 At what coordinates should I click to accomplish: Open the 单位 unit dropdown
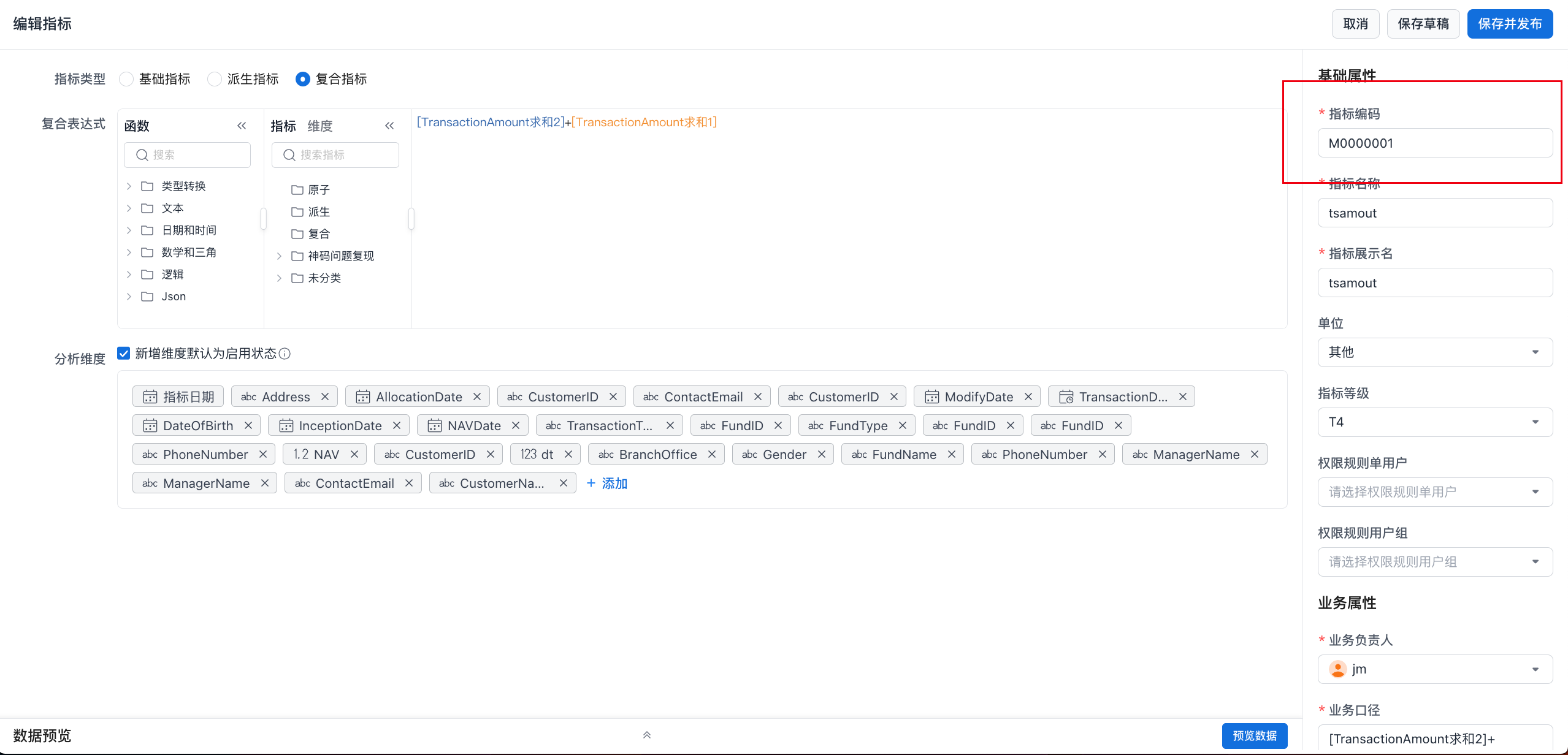coord(1434,352)
